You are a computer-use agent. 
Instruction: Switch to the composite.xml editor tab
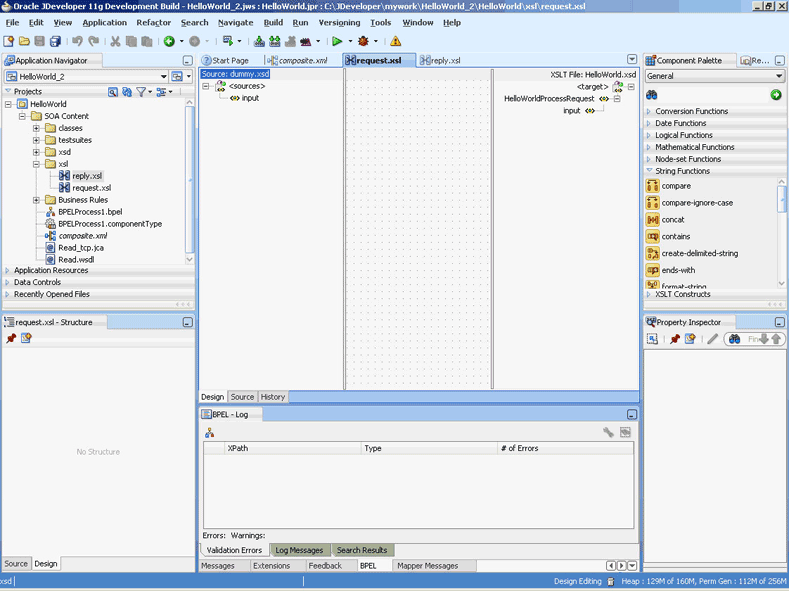point(301,61)
